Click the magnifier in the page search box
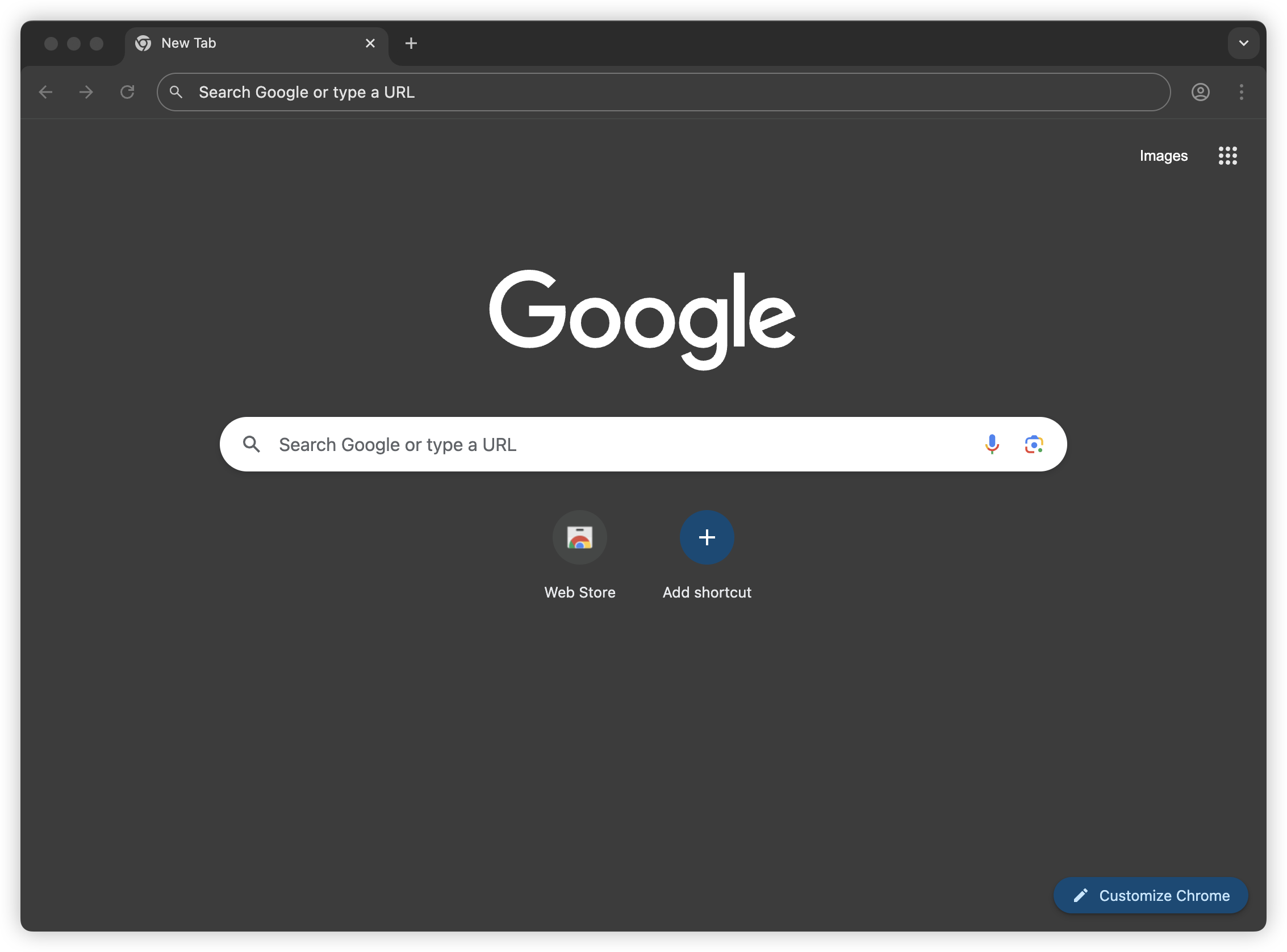Screen dimensions: 1287x952 click(x=252, y=444)
